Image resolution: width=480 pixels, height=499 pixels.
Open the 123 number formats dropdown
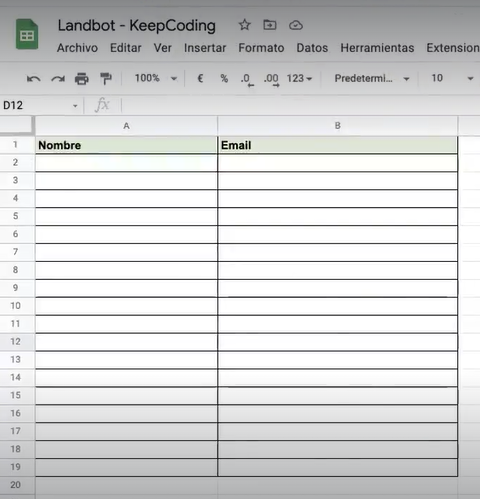[x=299, y=79]
